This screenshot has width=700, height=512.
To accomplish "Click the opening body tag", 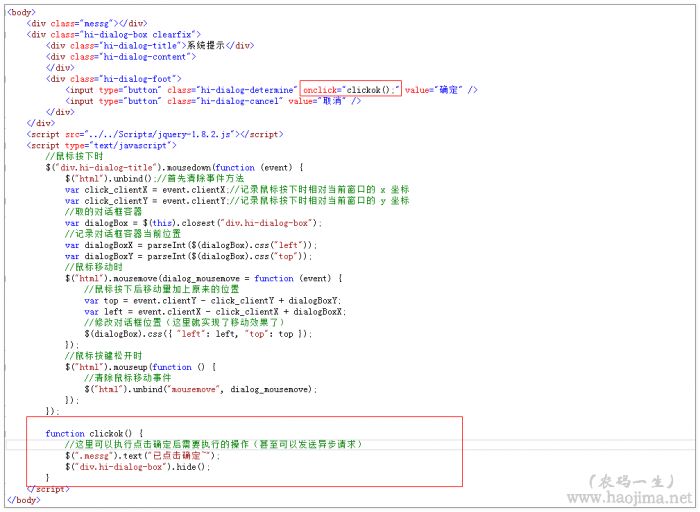I will pos(21,11).
